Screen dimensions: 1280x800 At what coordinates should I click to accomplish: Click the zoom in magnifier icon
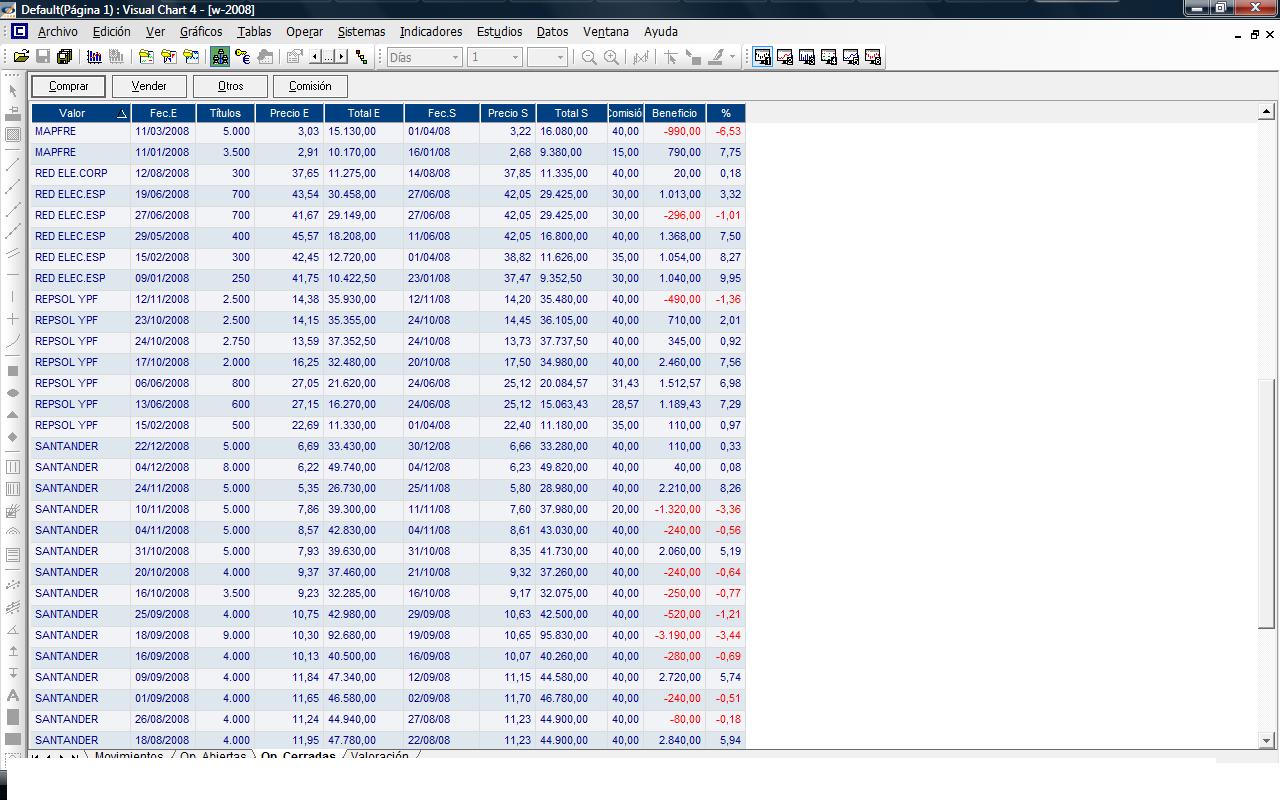611,57
